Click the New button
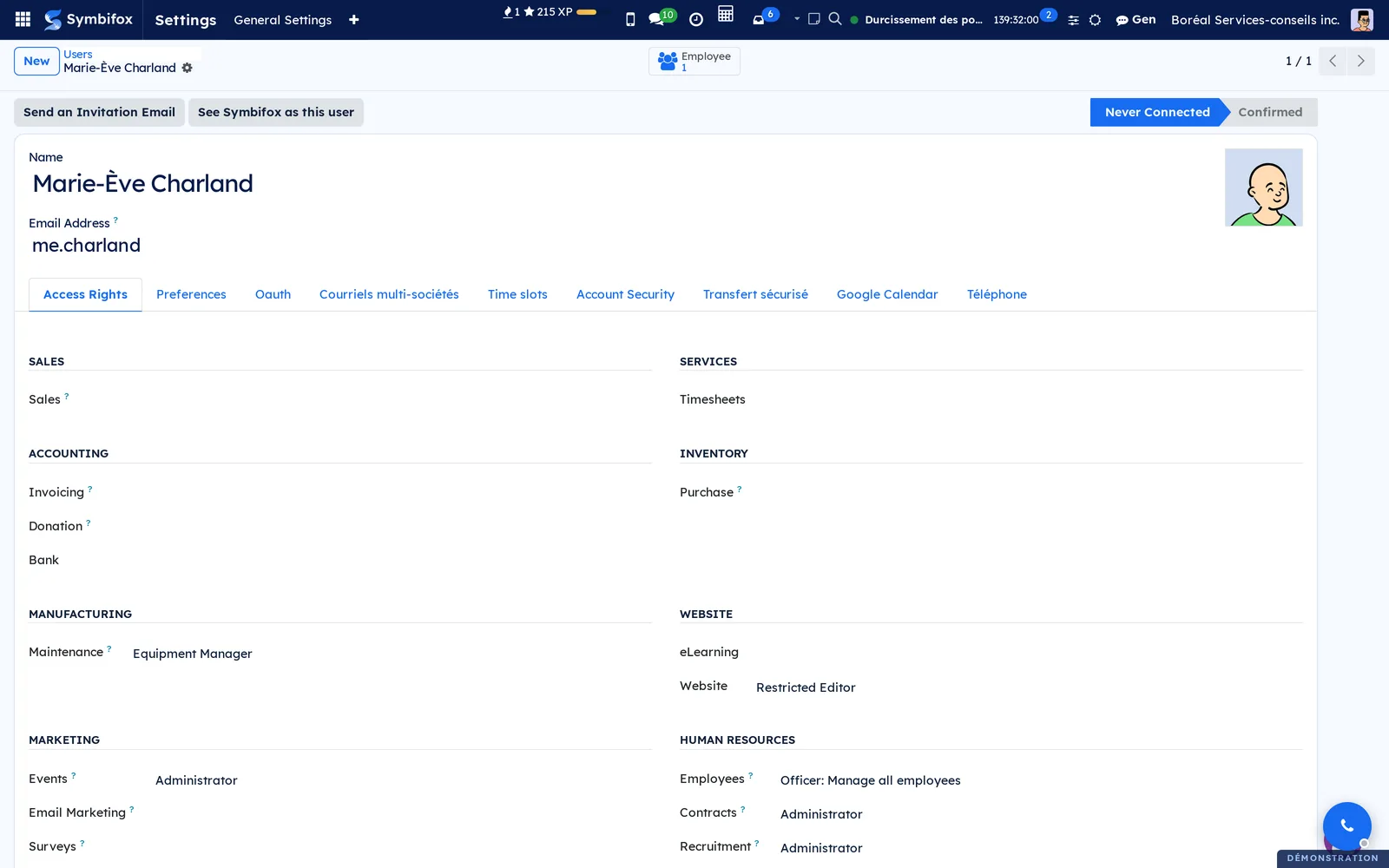Screen dimensions: 1389x868 (x=36, y=62)
